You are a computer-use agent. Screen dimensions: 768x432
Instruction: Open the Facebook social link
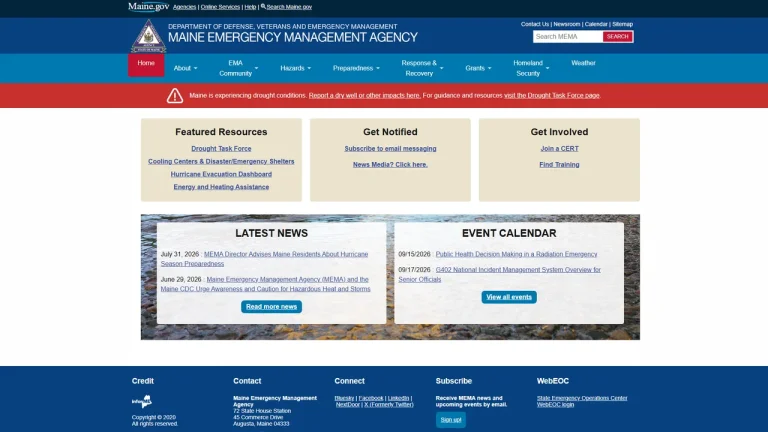(371, 398)
